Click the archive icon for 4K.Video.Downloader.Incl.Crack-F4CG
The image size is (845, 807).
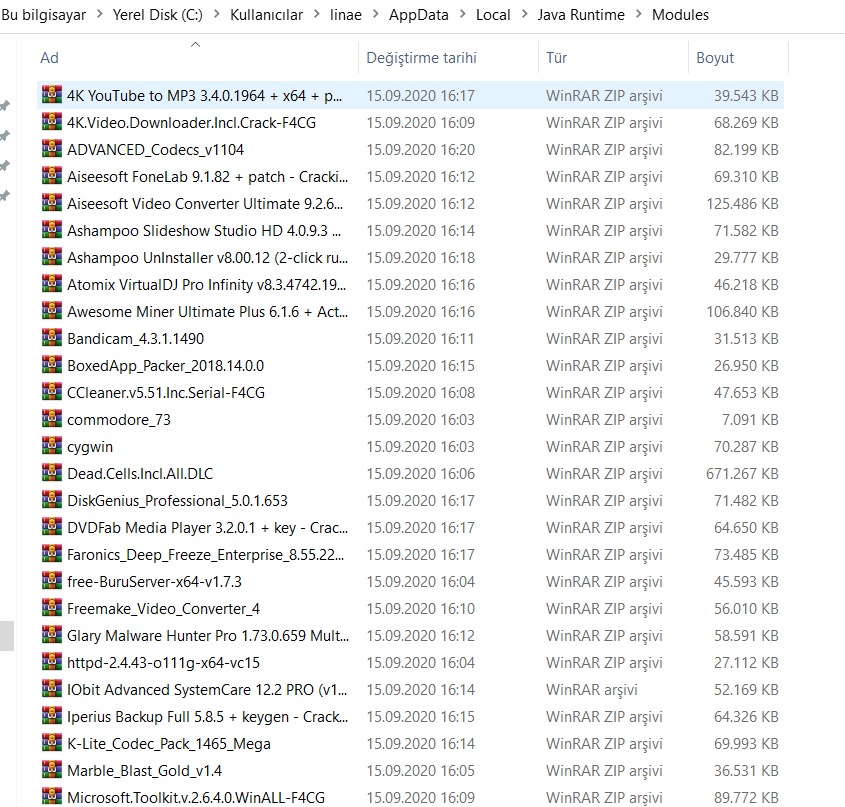(52, 122)
